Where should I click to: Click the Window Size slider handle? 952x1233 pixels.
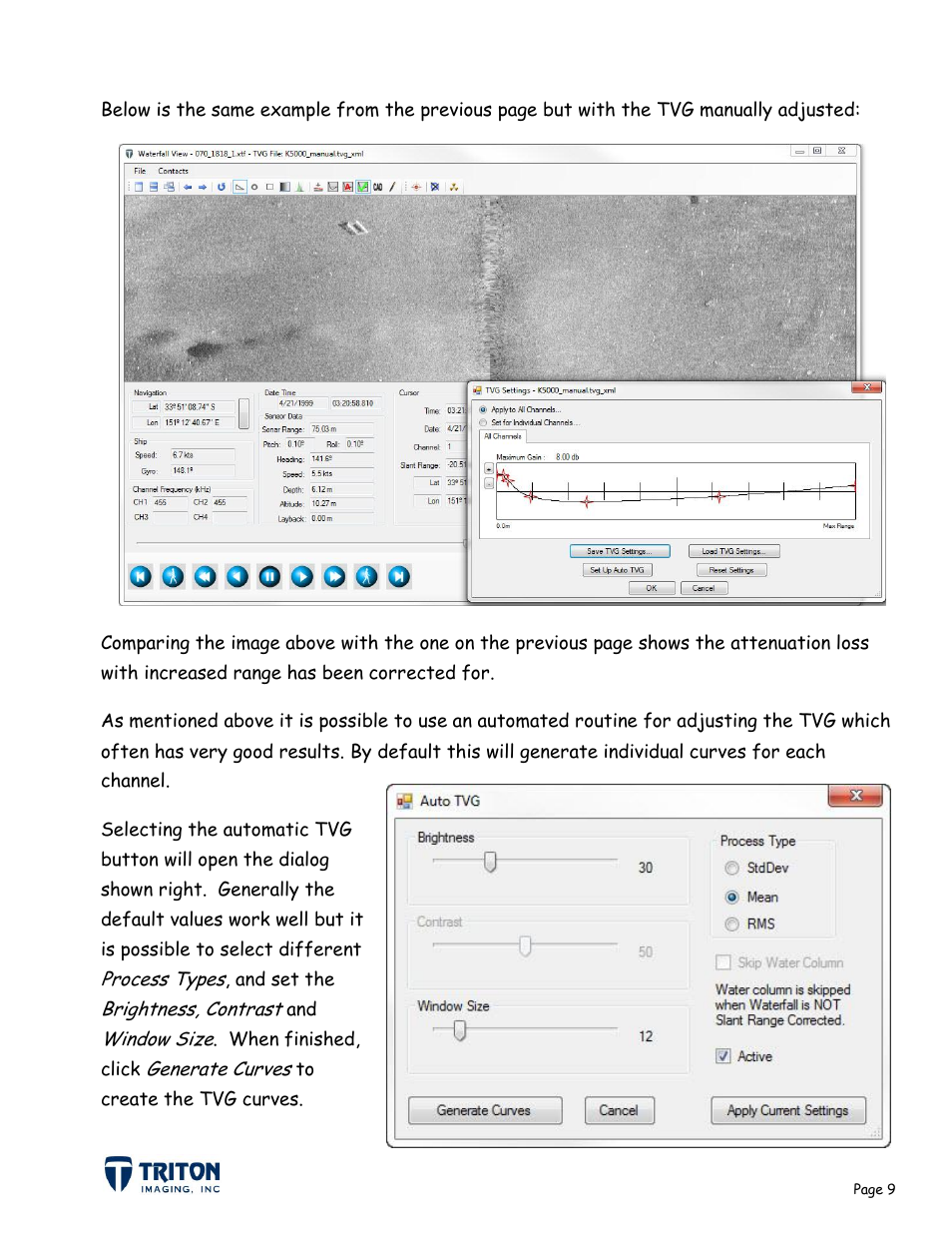[x=460, y=1030]
